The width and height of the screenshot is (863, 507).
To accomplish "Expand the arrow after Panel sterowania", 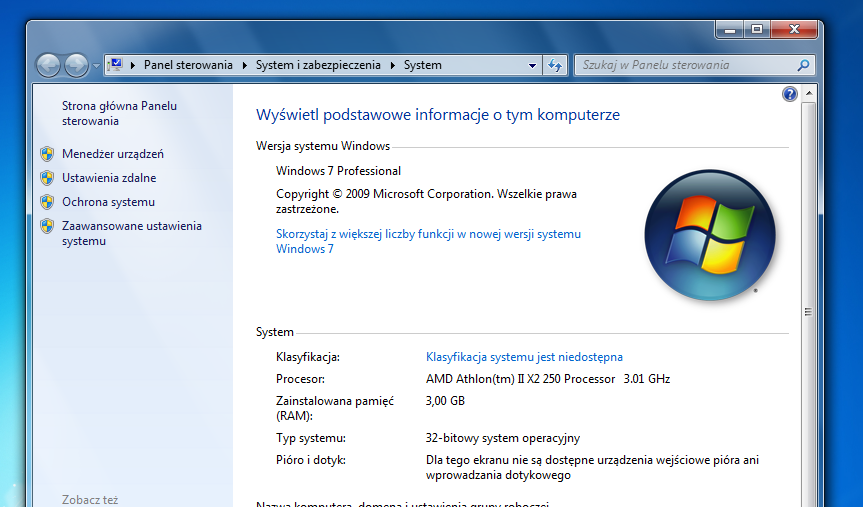I will [245, 65].
